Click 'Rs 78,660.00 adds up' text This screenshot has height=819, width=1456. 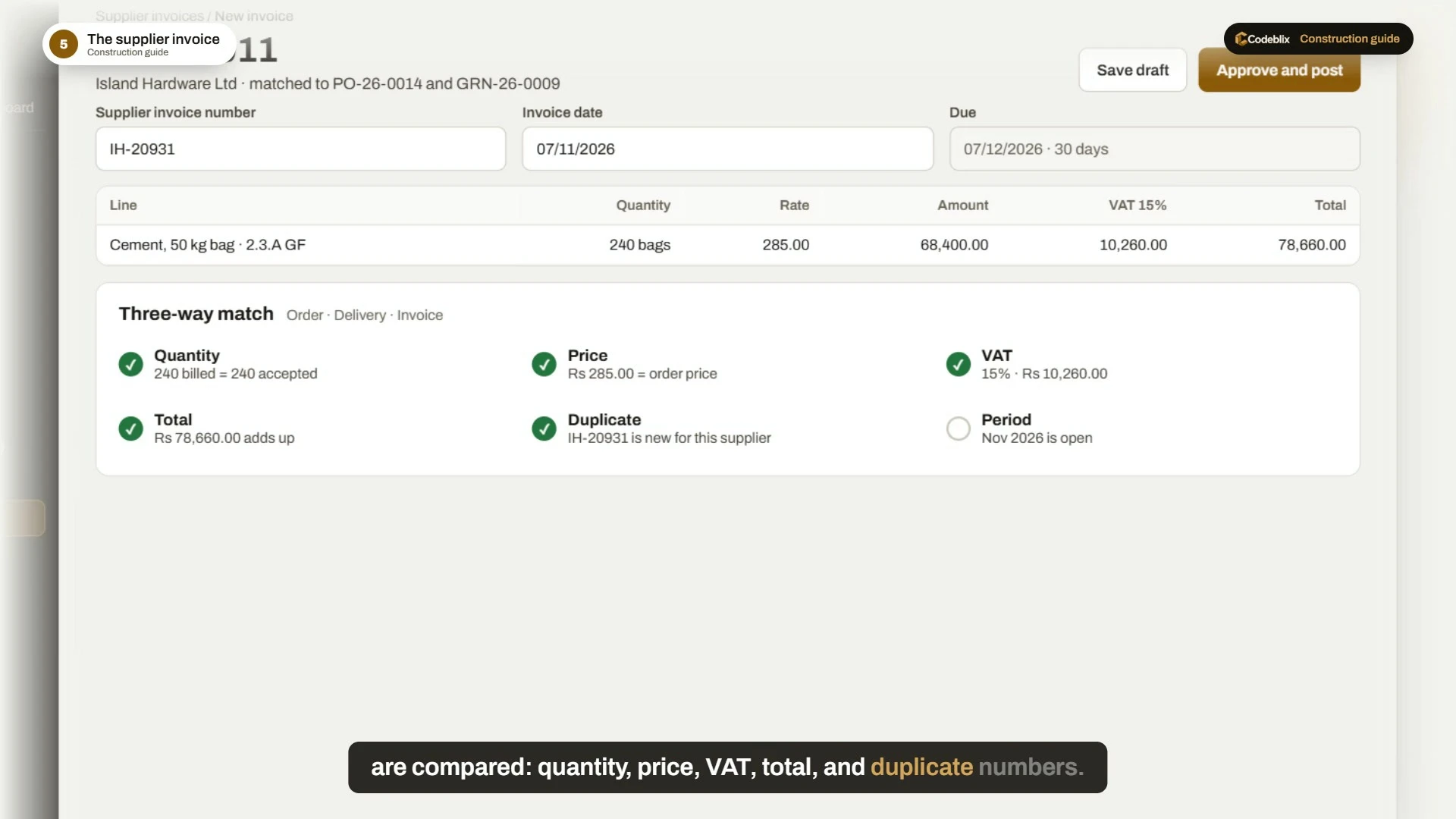point(224,438)
